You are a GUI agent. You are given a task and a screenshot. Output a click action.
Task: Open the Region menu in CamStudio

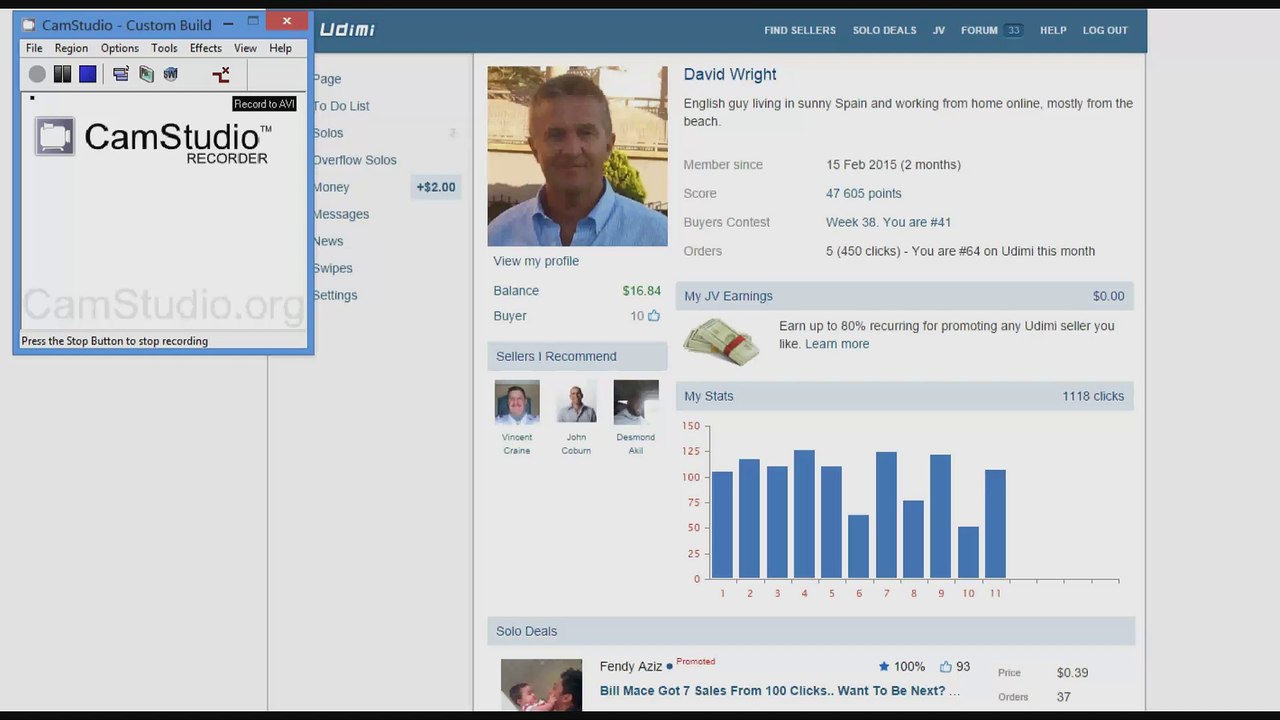pyautogui.click(x=71, y=48)
